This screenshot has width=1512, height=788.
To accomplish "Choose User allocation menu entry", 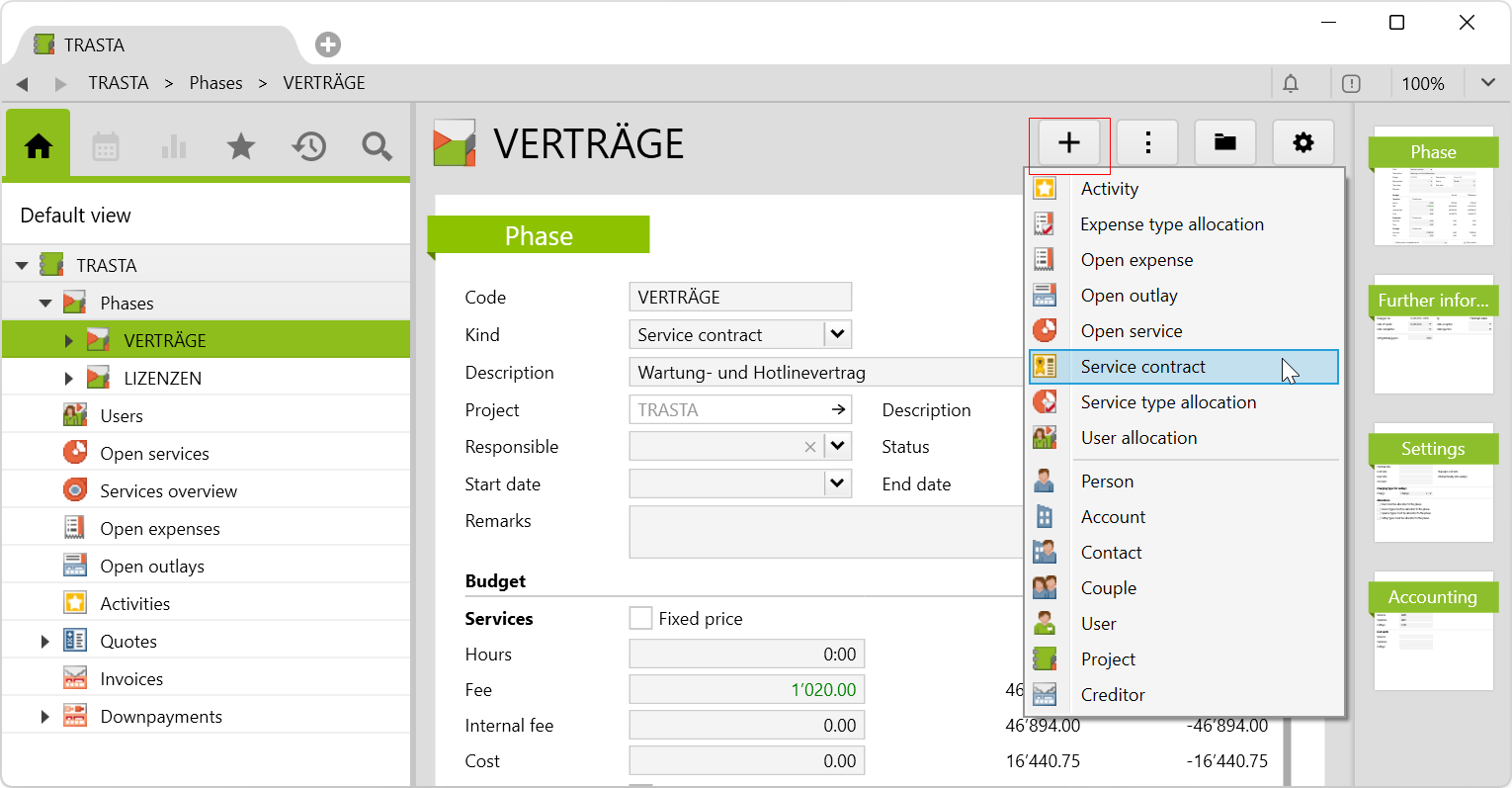I will point(1138,438).
